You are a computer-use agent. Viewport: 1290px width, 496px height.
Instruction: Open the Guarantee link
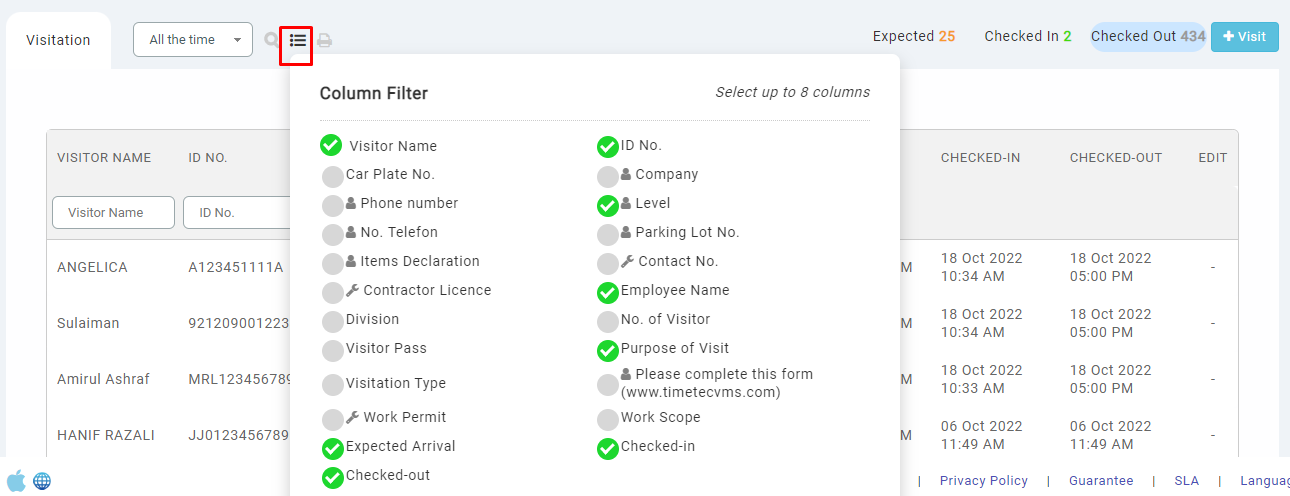[x=1101, y=481]
